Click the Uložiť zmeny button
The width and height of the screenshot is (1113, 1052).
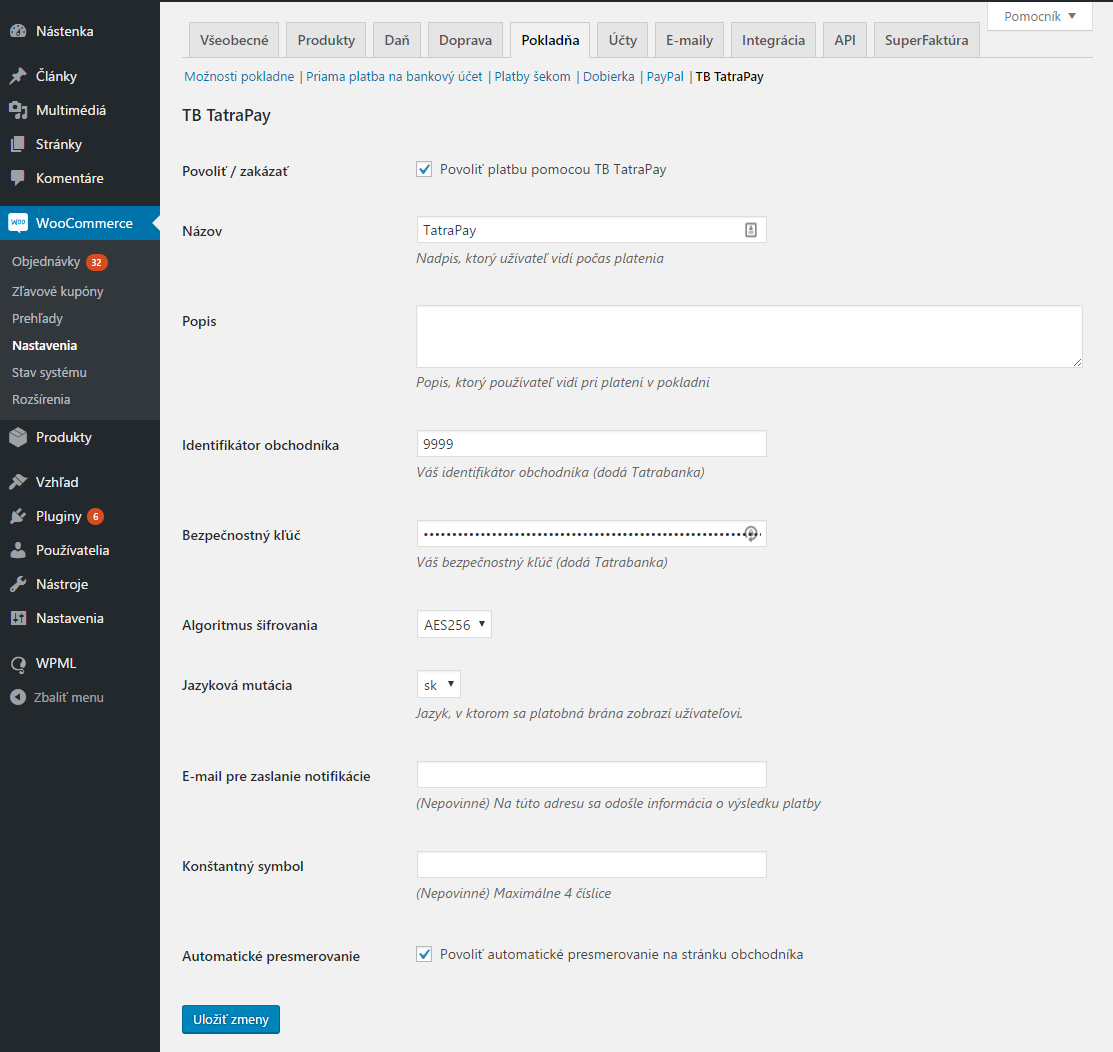pos(230,1019)
